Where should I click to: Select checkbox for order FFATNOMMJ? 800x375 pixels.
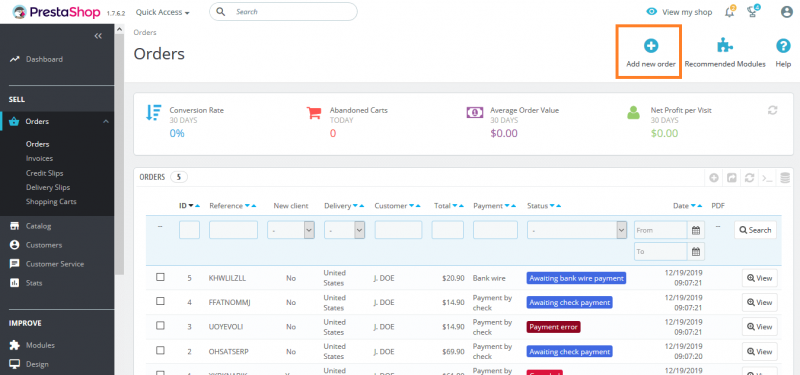160,301
